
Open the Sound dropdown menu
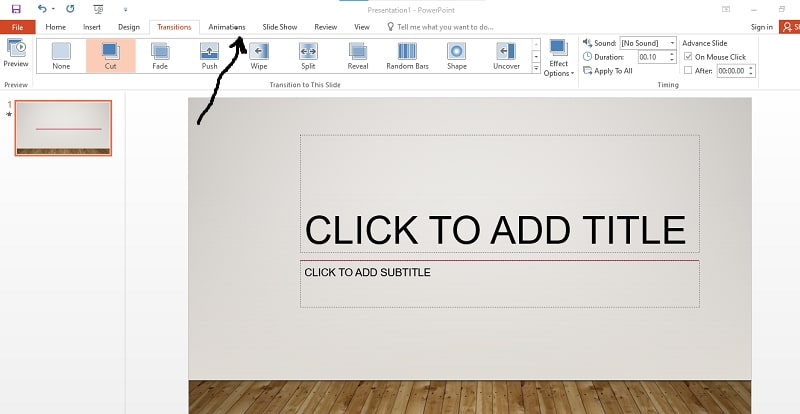[671, 44]
